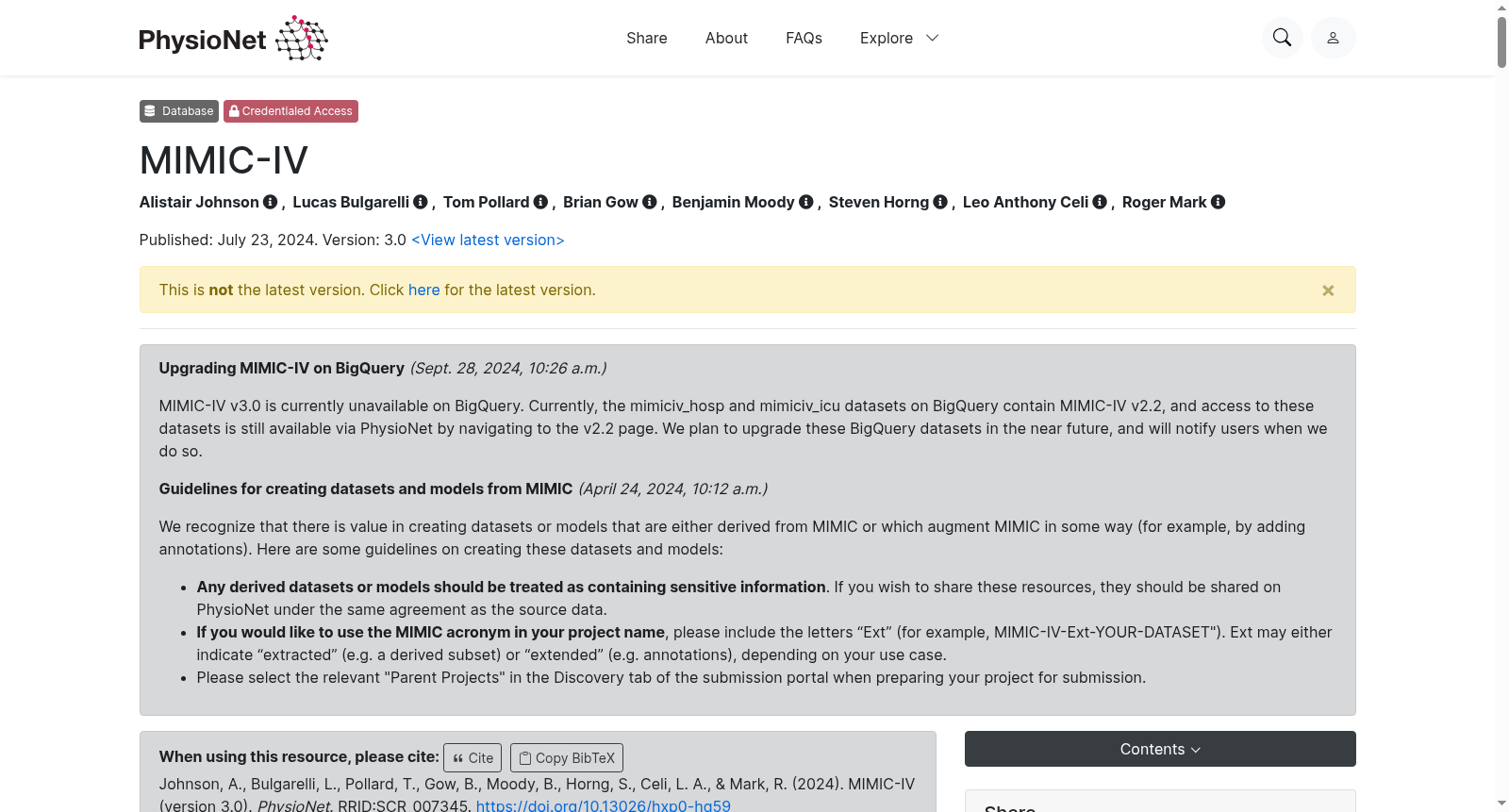Image resolution: width=1509 pixels, height=812 pixels.
Task: Show info for Steven Horng
Action: tap(940, 202)
